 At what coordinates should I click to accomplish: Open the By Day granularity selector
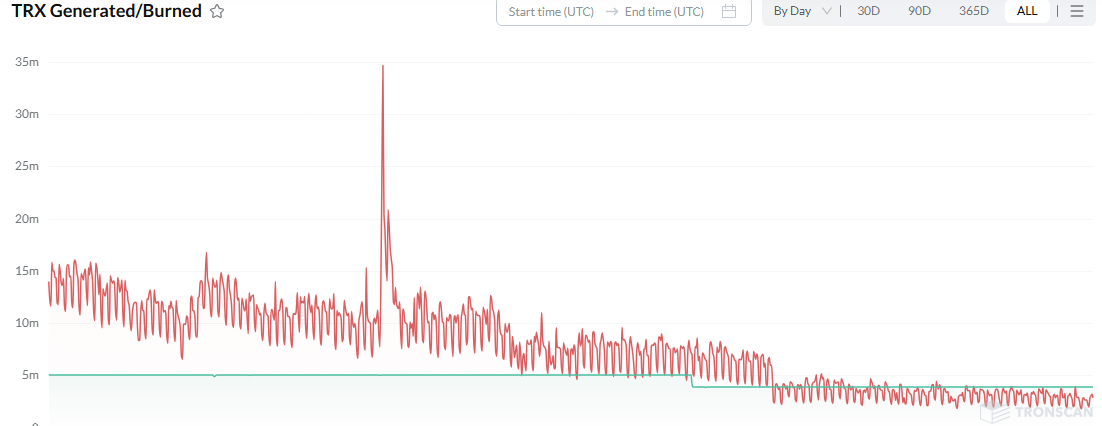[802, 11]
